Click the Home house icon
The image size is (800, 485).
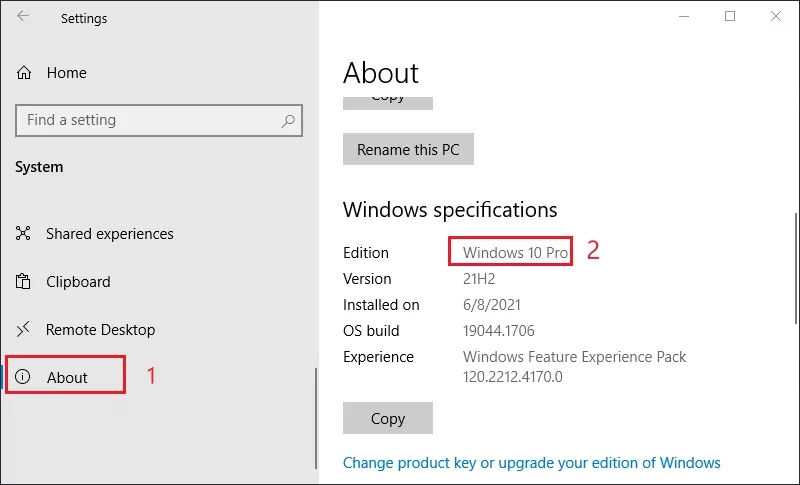click(23, 73)
